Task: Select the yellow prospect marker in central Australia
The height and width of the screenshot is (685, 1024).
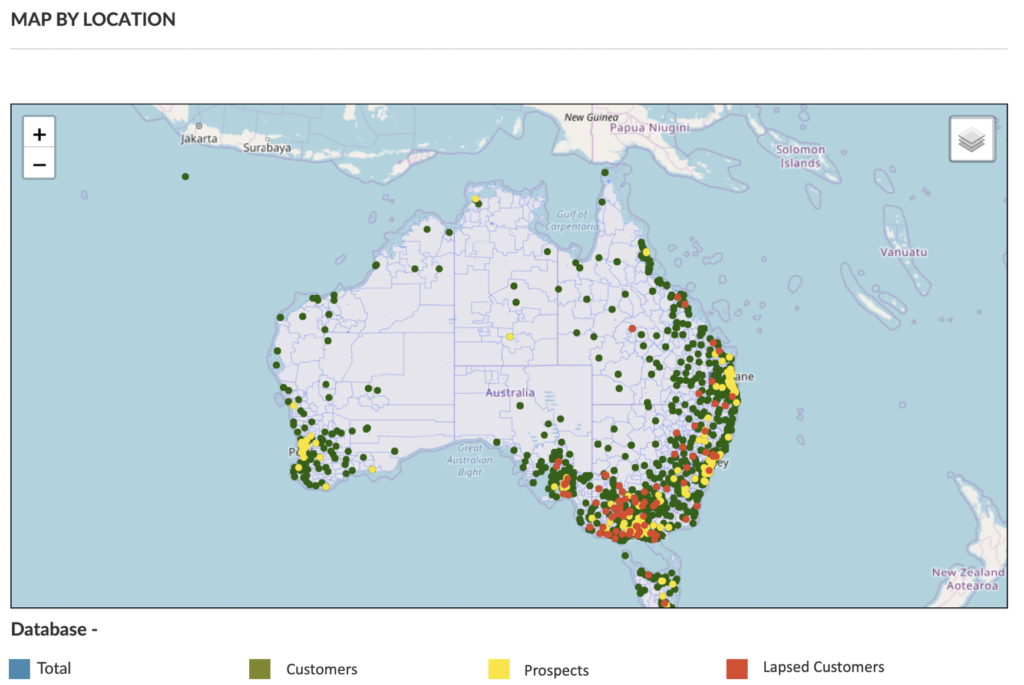Action: [509, 337]
